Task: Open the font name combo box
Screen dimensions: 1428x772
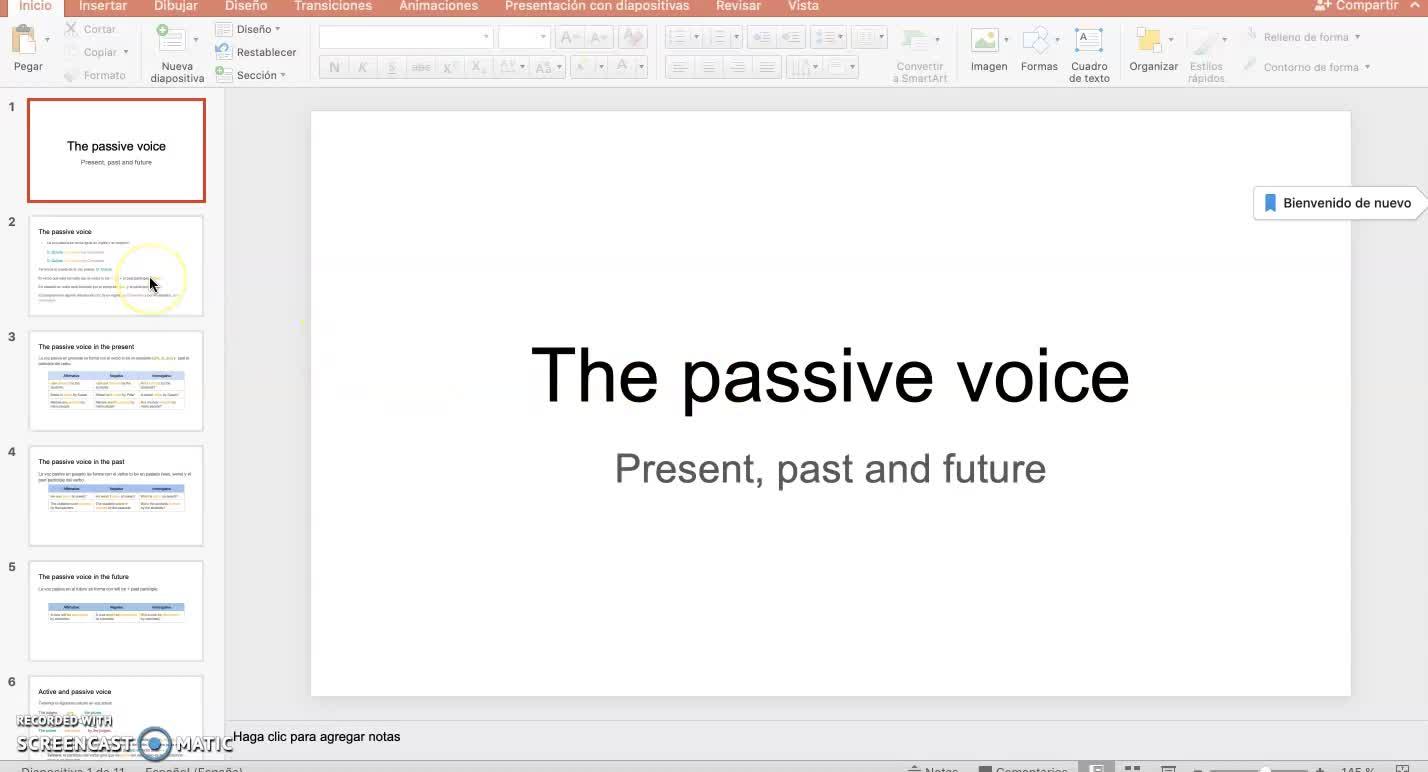Action: click(x=405, y=38)
